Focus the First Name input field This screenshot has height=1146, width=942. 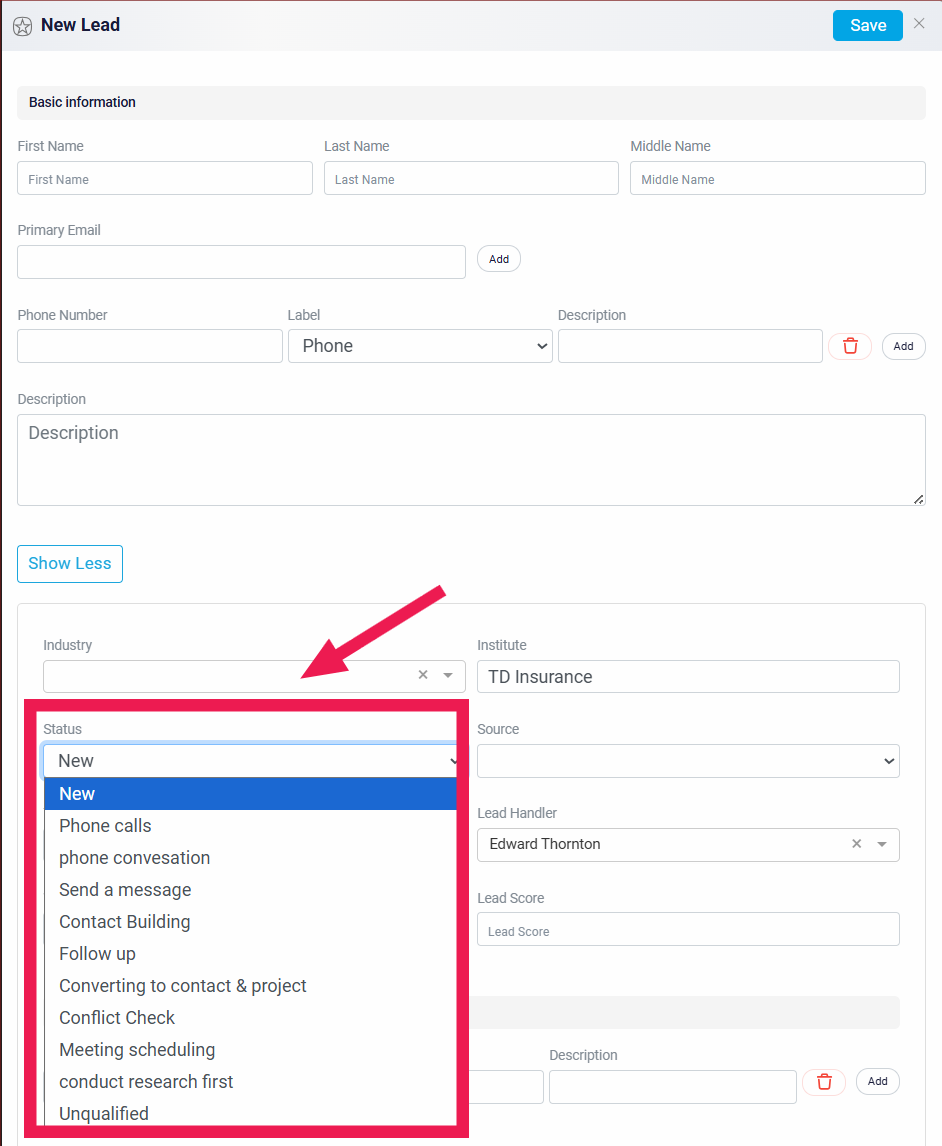(165, 178)
